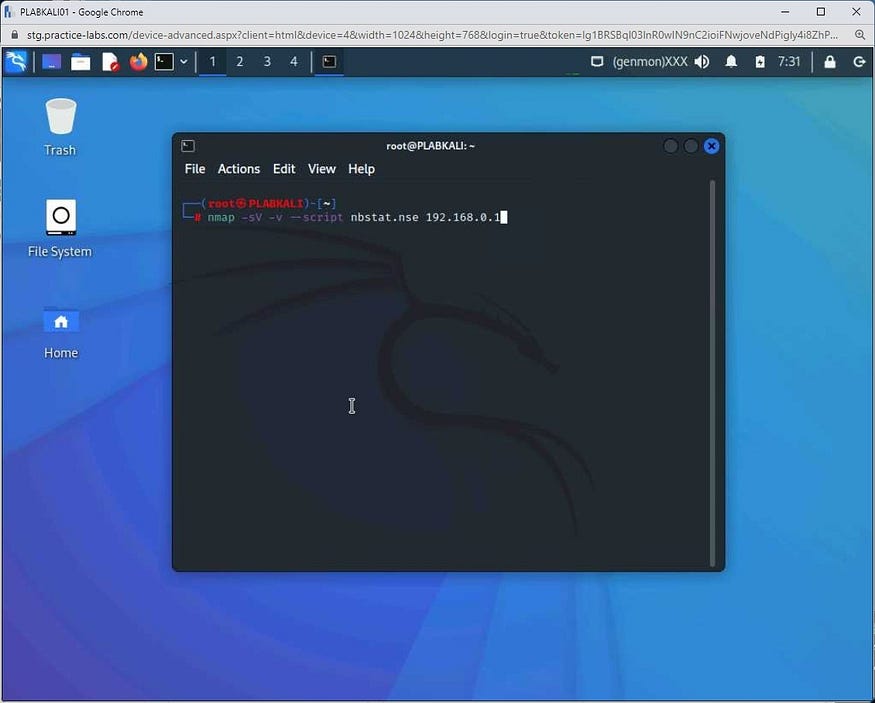Open the Home folder desktop icon

(61, 332)
